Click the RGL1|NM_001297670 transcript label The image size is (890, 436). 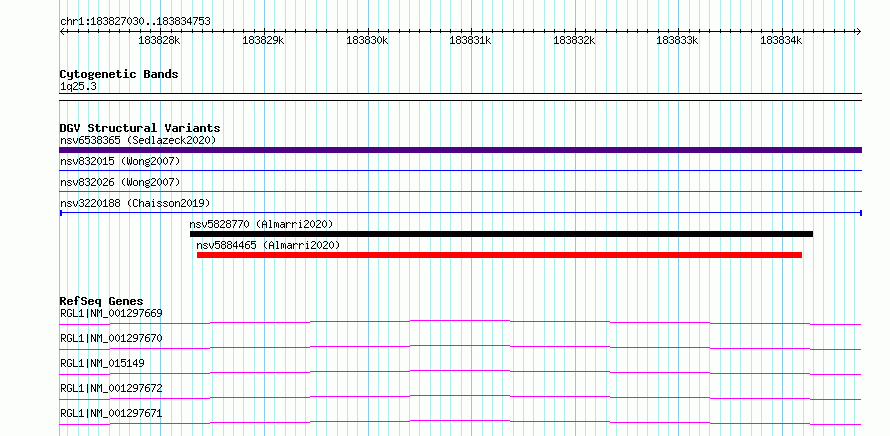[x=111, y=338]
